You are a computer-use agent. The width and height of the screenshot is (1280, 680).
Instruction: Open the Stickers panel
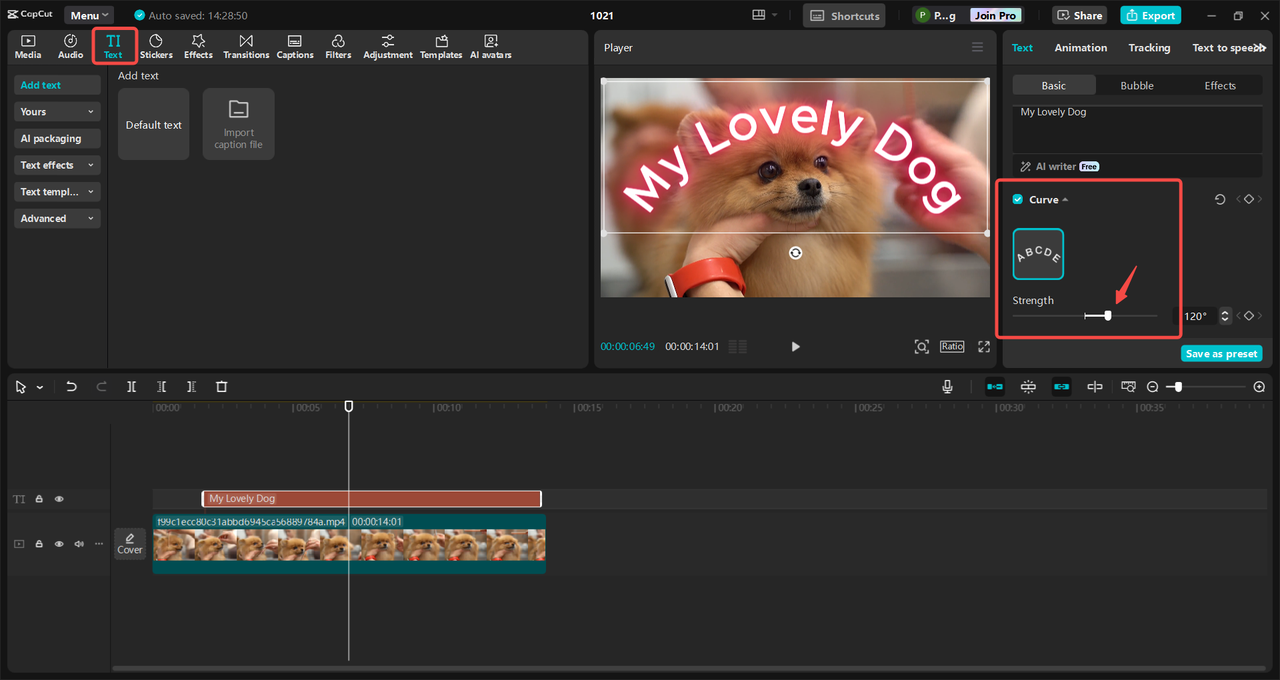pos(156,46)
